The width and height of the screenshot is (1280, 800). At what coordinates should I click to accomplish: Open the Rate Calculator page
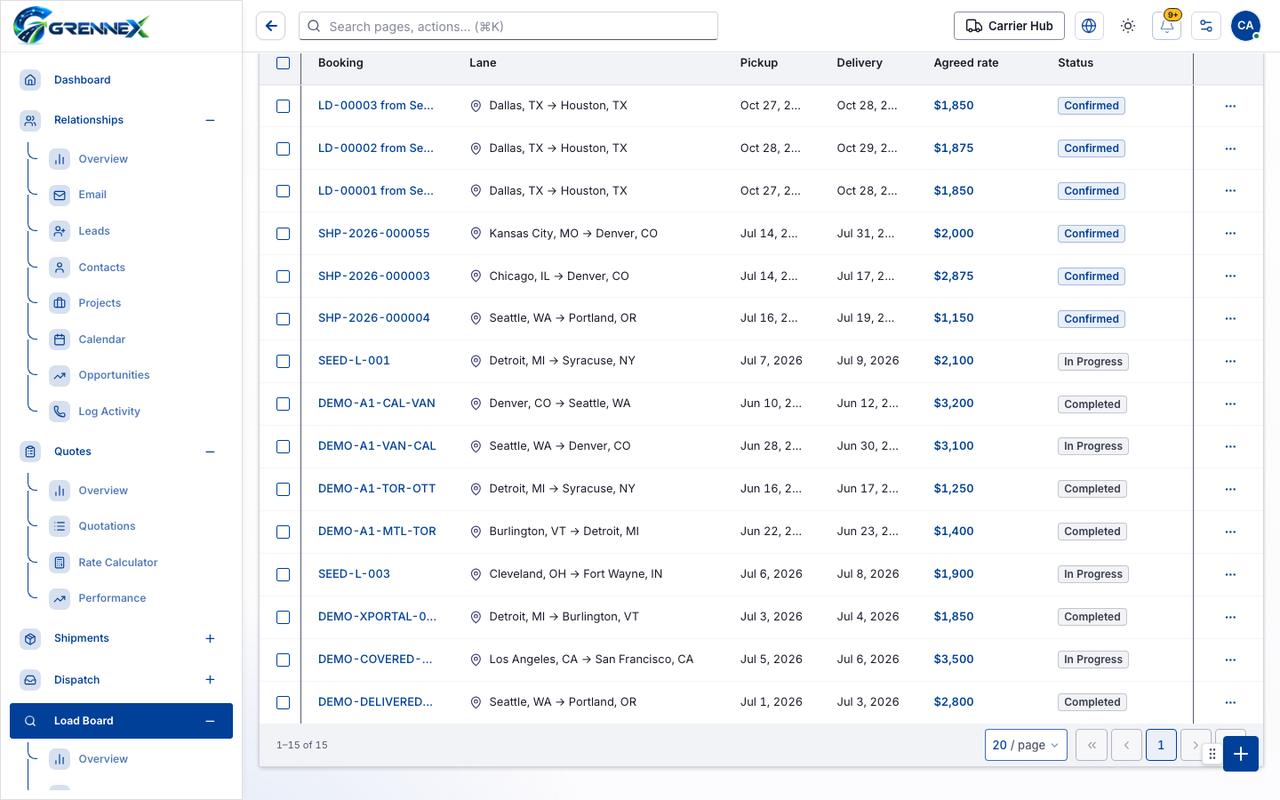(118, 563)
